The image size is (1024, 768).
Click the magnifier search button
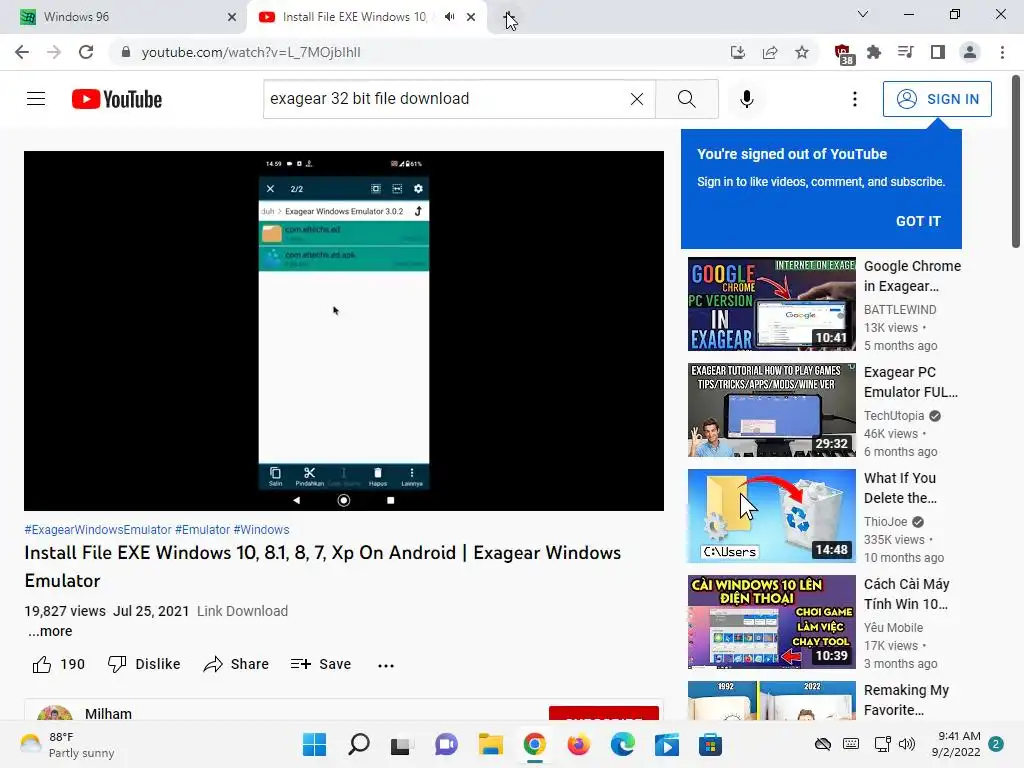click(686, 99)
